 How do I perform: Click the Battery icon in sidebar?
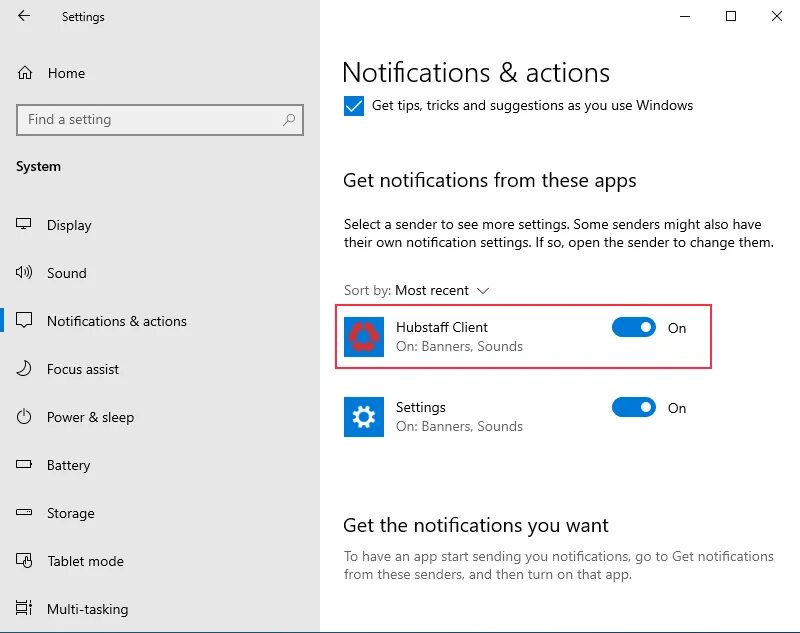pyautogui.click(x=23, y=464)
